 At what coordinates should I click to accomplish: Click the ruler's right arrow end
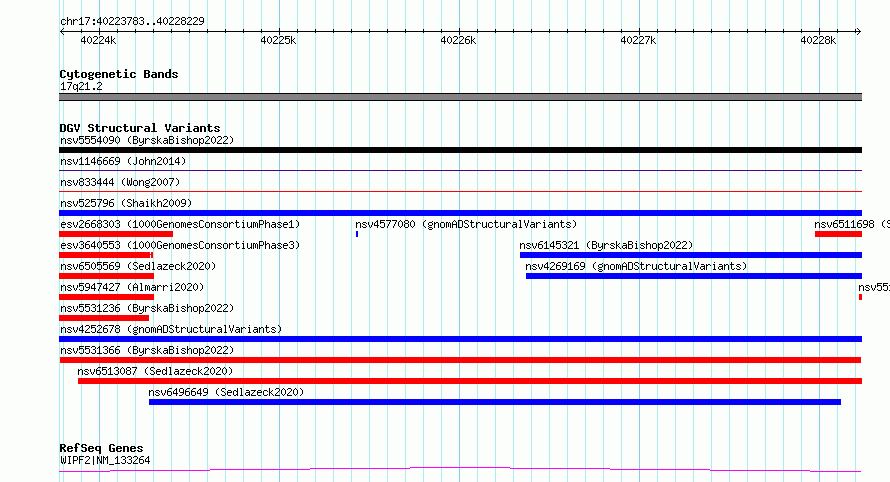pos(859,31)
